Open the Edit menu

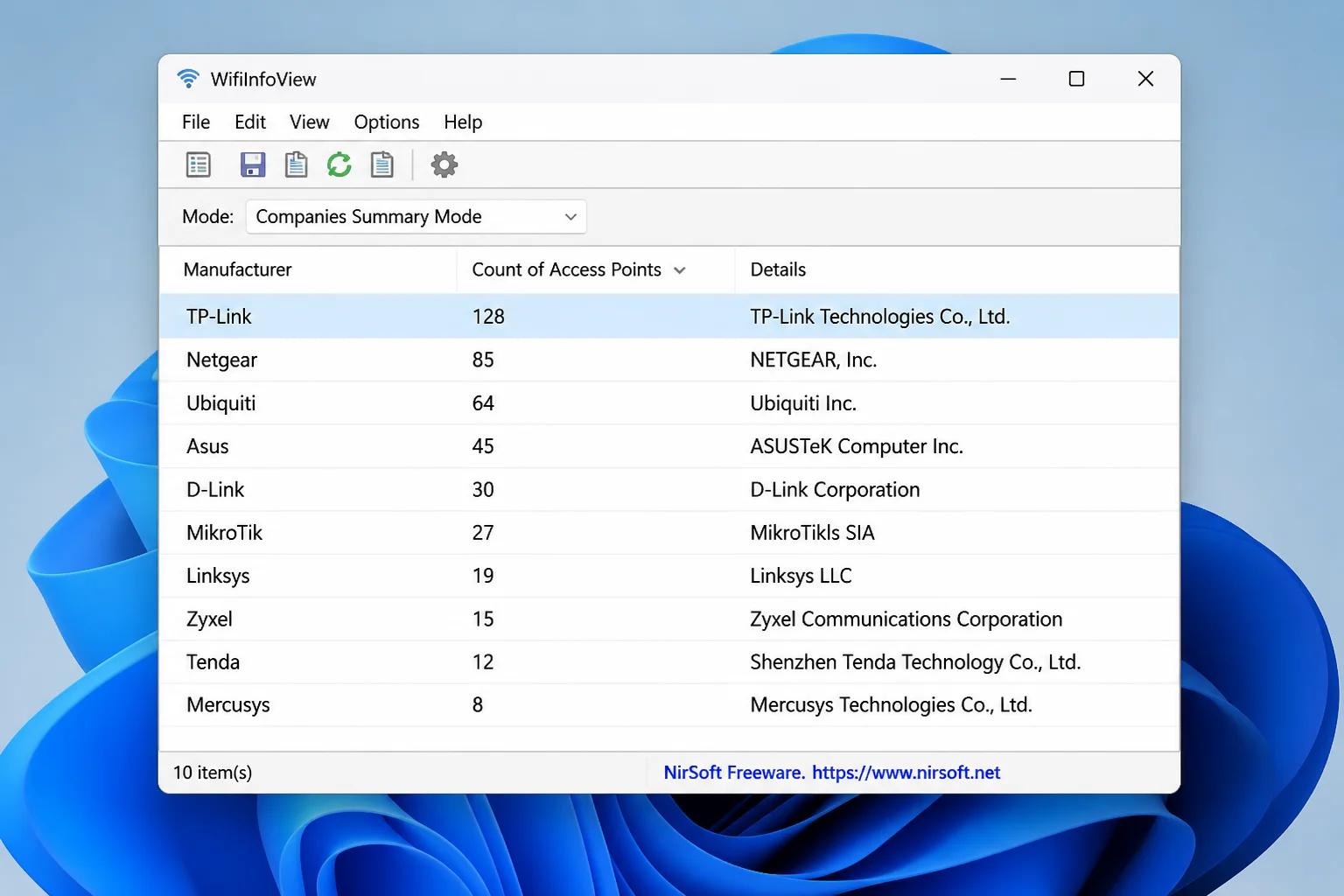click(x=250, y=122)
